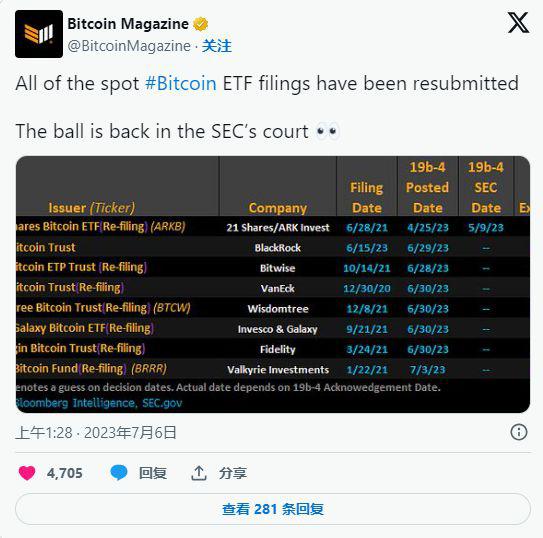Open the ETF filings table image

(273, 284)
